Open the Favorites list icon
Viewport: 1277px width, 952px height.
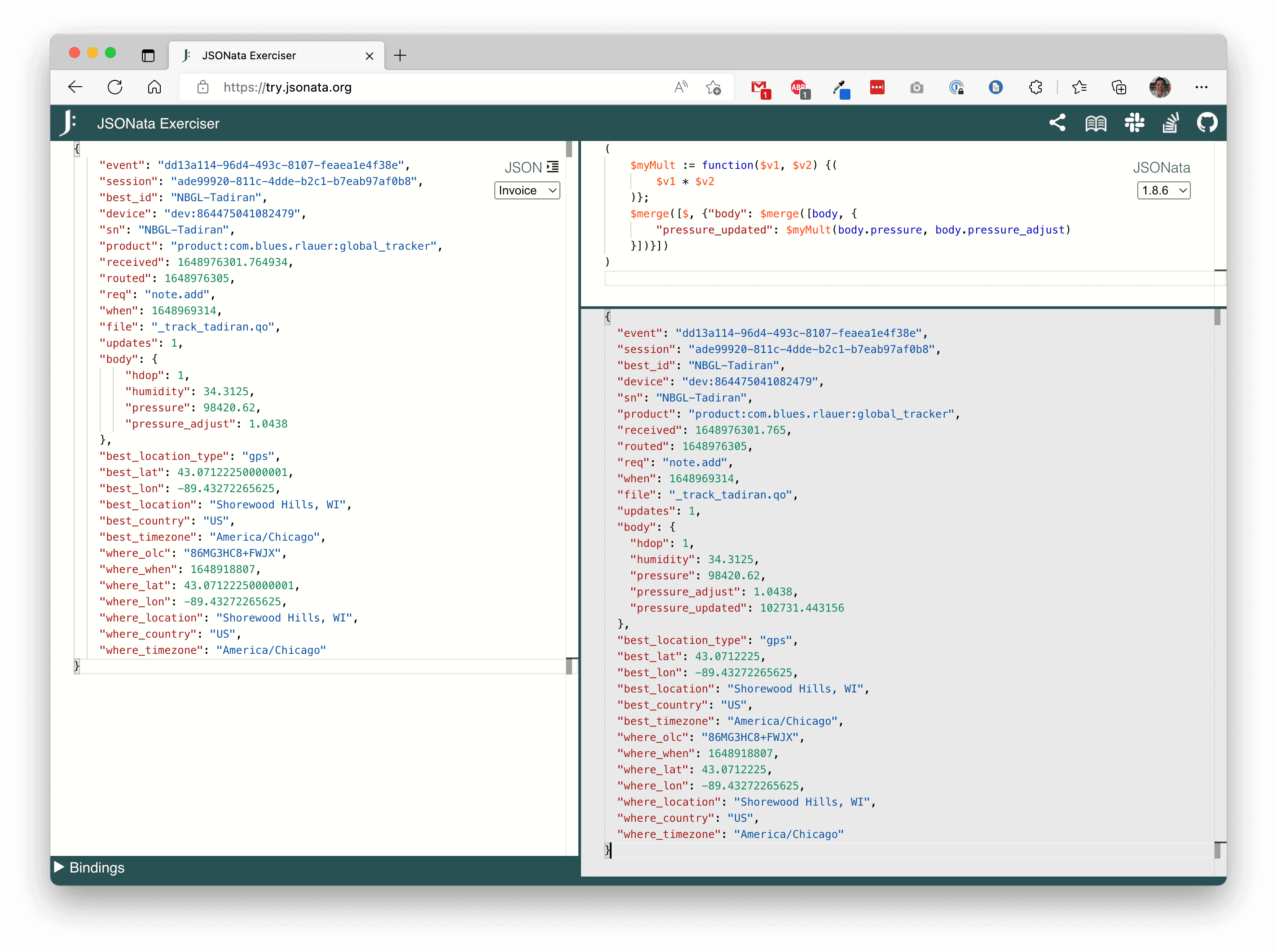click(x=1079, y=87)
